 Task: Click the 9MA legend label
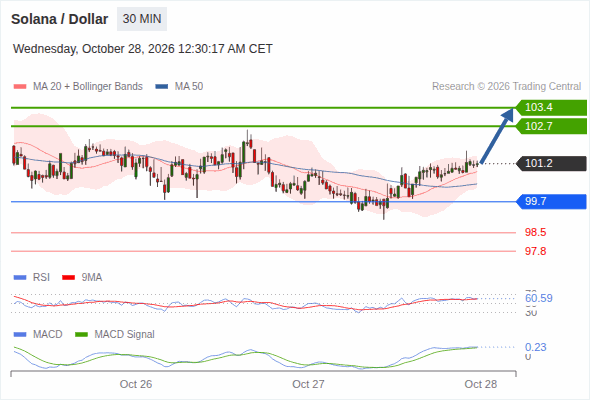click(x=92, y=278)
